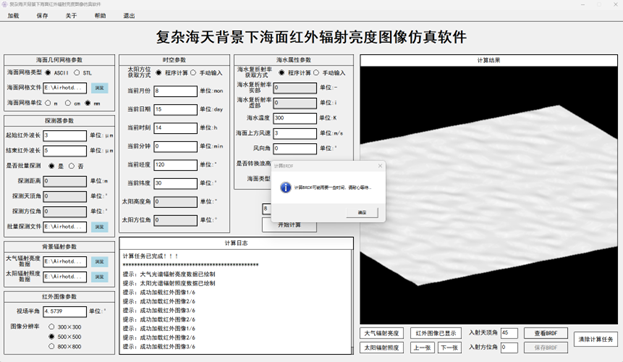The height and width of the screenshot is (362, 623).
Task: Open the 加载 menu
Action: tap(13, 16)
